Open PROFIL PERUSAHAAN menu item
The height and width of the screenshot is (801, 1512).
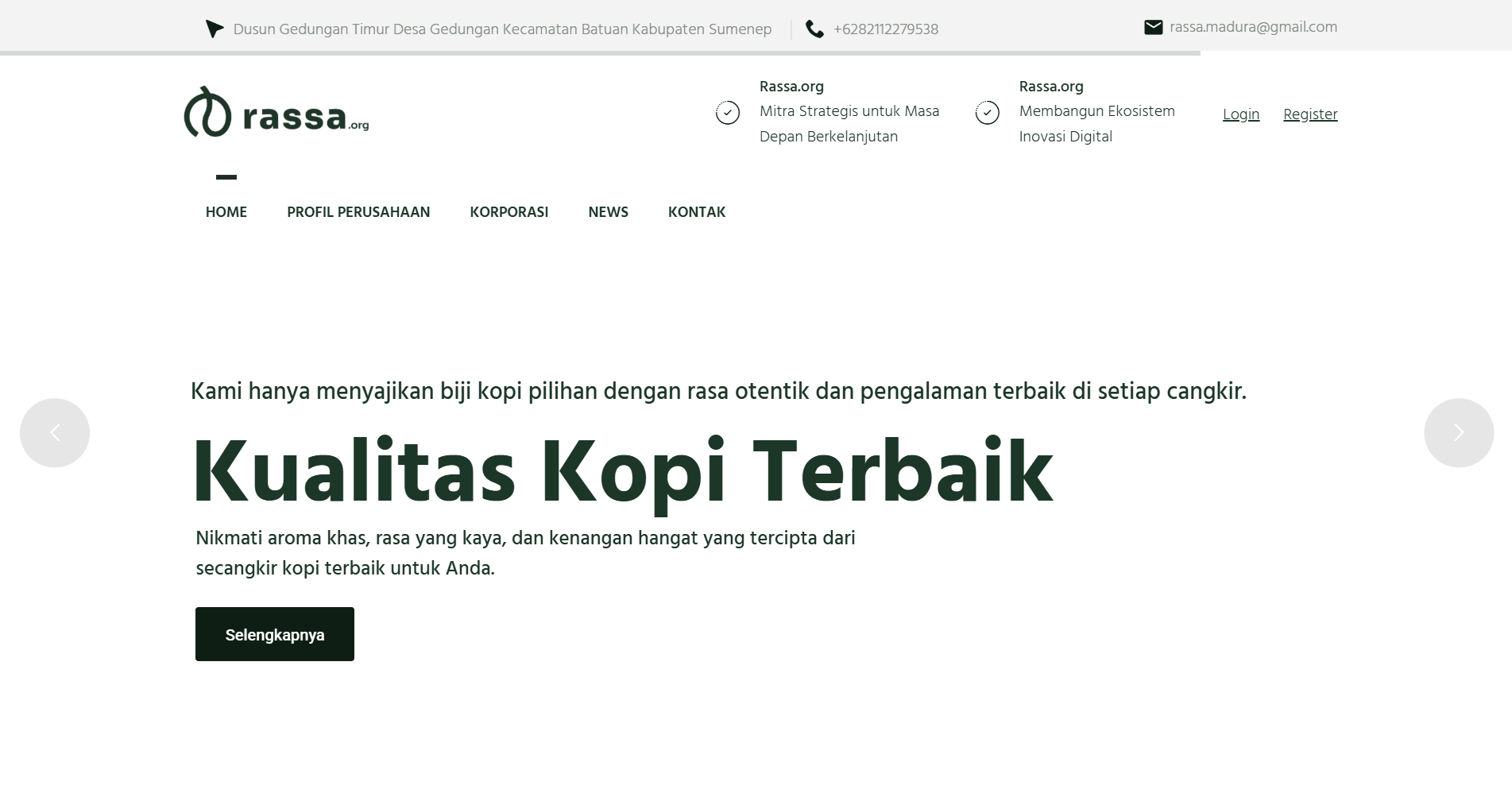[358, 212]
